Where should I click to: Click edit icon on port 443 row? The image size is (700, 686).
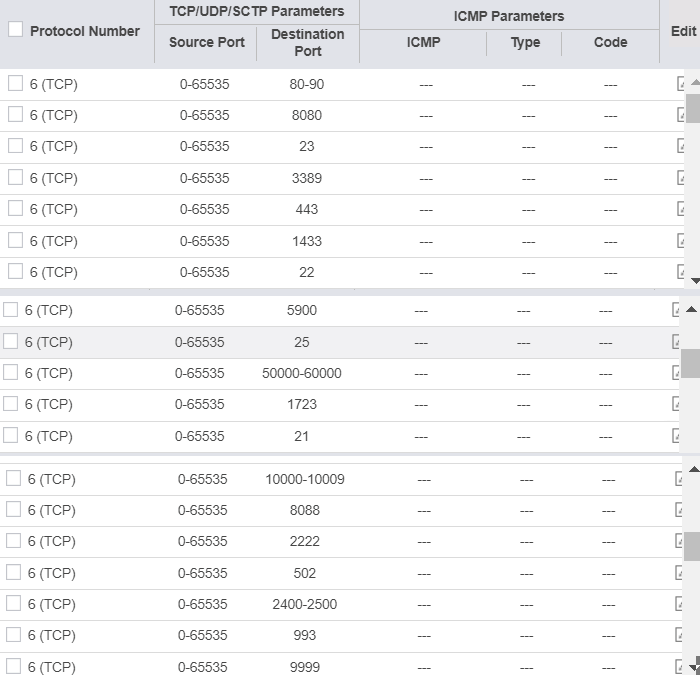[681, 209]
